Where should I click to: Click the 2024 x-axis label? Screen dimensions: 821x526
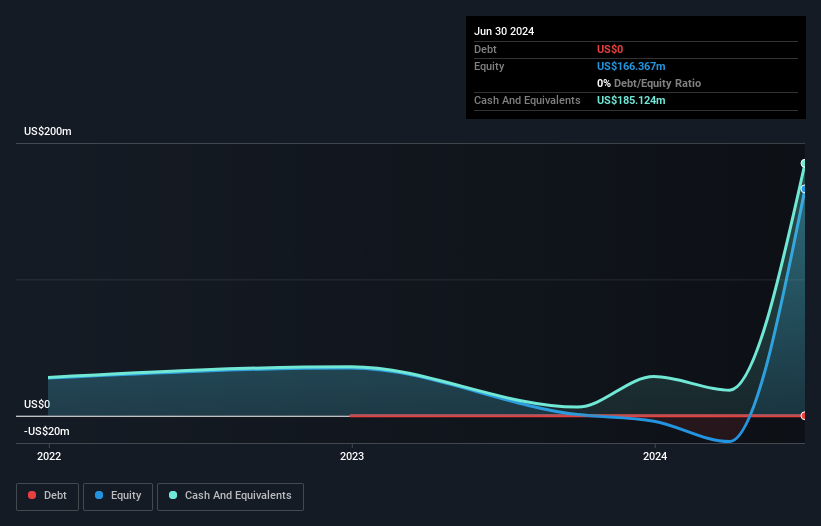(x=655, y=456)
